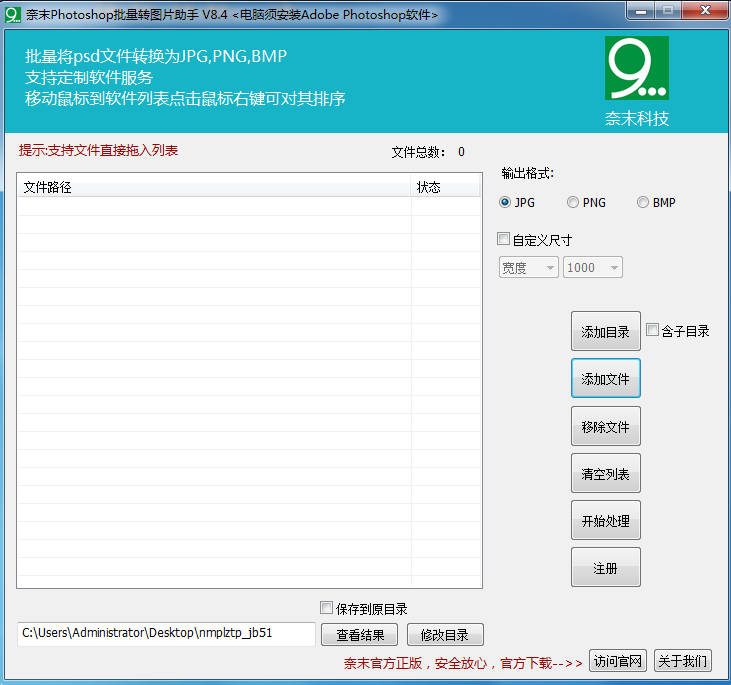
Task: Visit the official site via 访问官网
Action: click(618, 661)
